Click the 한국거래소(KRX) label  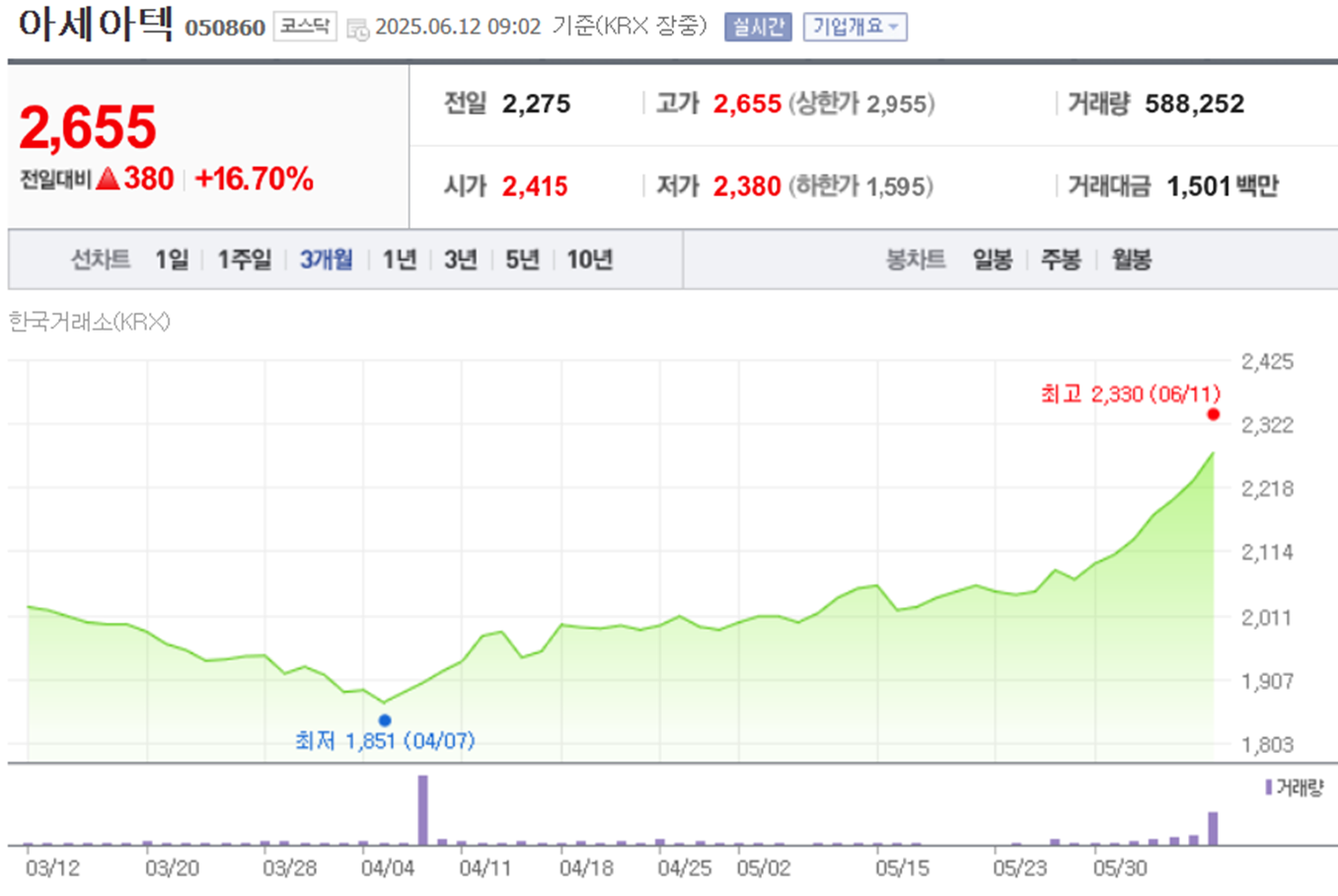(x=89, y=322)
